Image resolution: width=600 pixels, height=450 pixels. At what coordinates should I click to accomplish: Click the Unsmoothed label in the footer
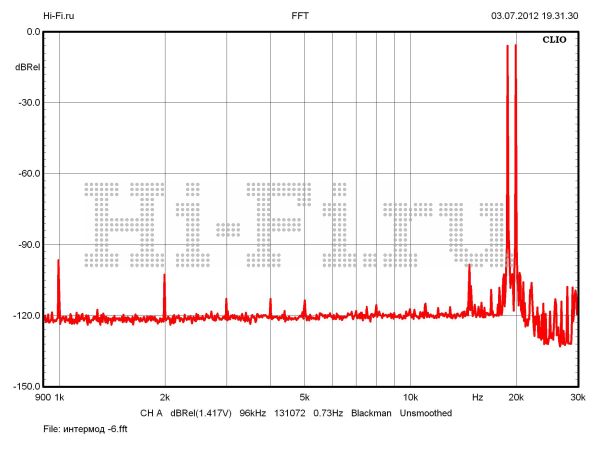coord(426,412)
